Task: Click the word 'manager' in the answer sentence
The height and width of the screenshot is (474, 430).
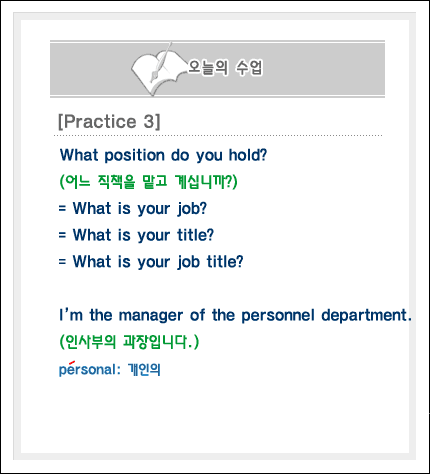Action: pos(151,316)
